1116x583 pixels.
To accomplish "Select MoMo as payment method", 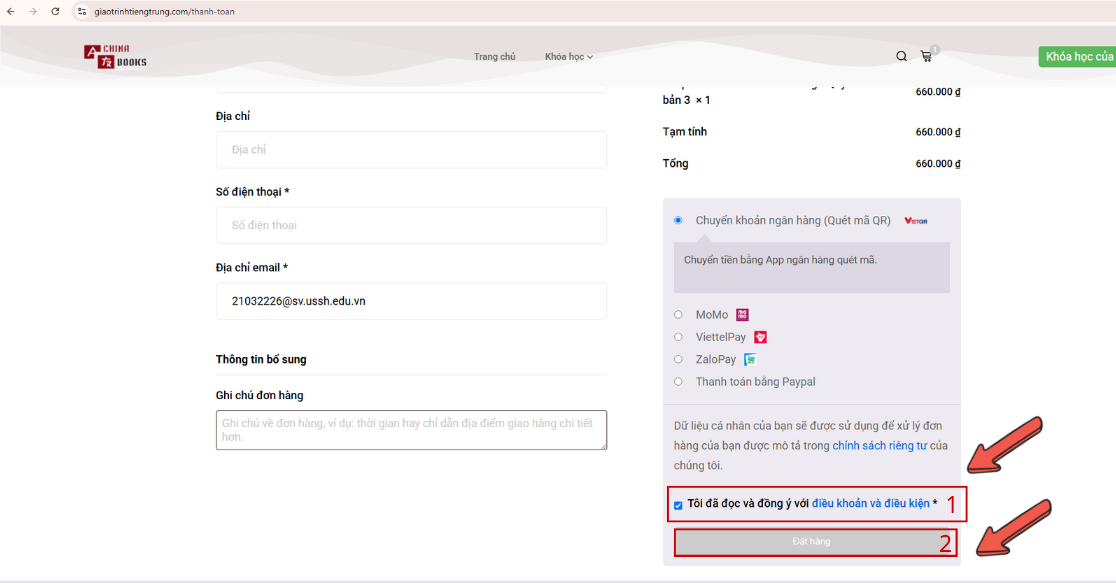I will pos(678,314).
